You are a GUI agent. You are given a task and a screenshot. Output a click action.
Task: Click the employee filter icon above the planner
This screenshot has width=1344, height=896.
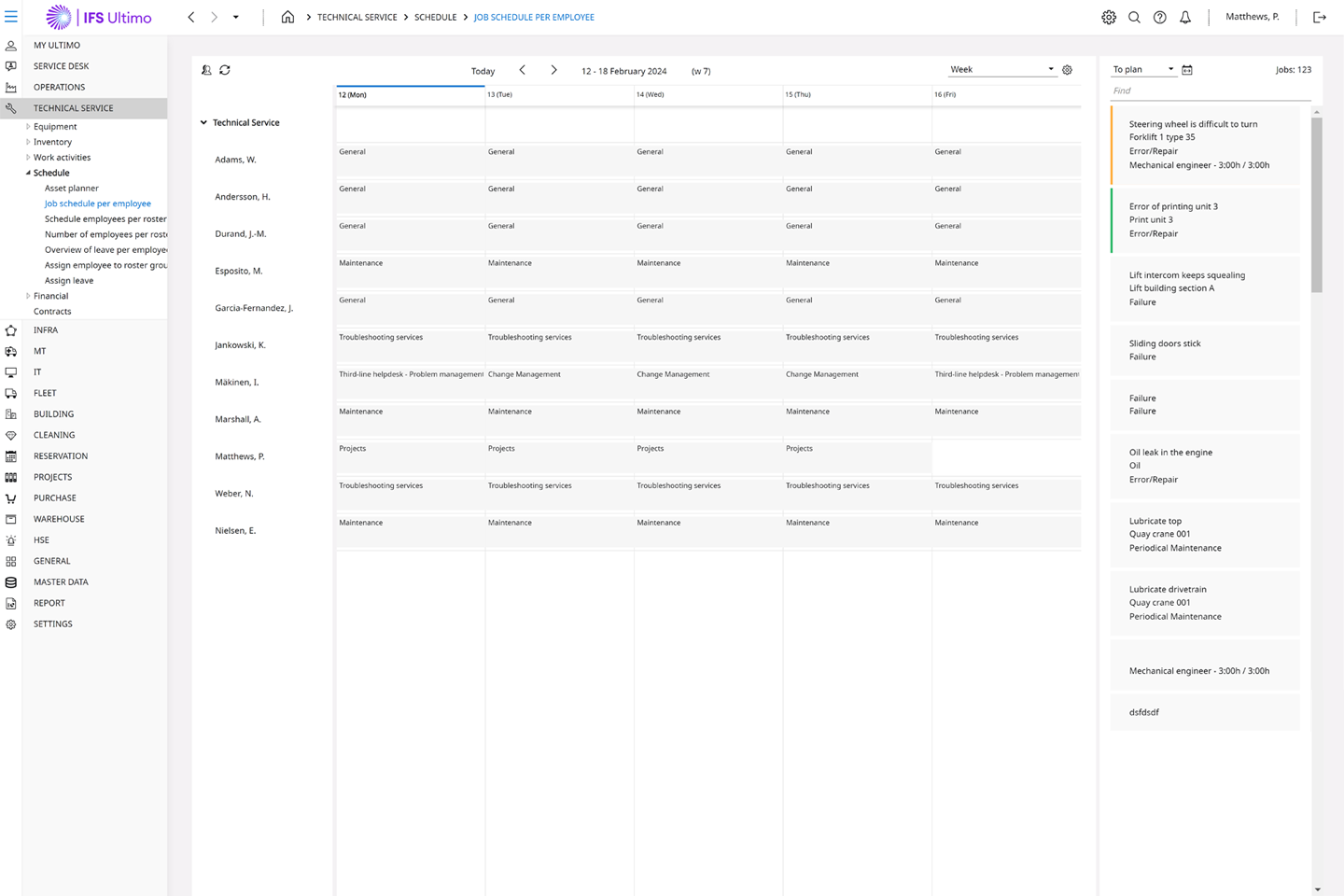206,70
